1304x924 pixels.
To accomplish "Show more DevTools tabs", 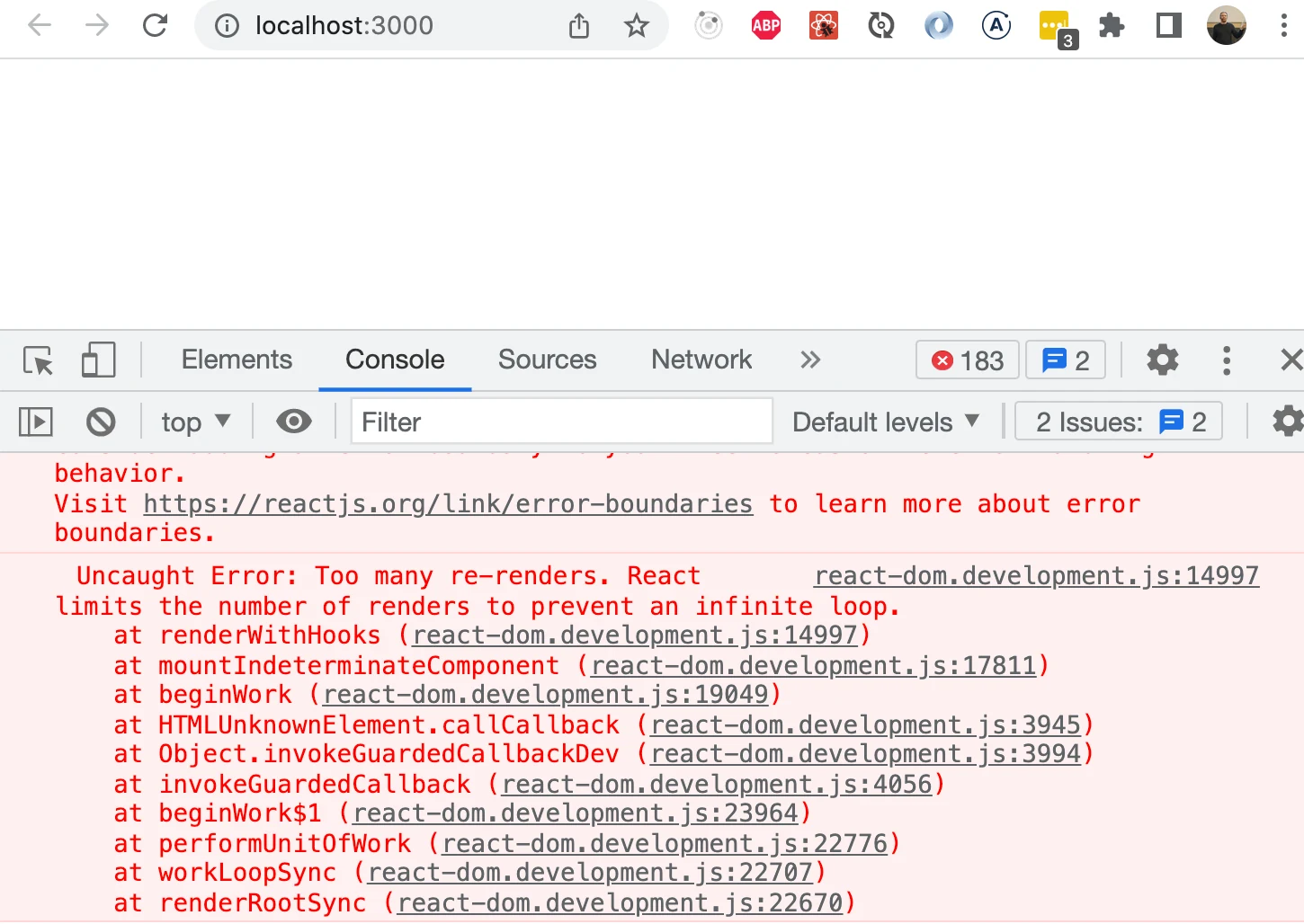I will 810,360.
